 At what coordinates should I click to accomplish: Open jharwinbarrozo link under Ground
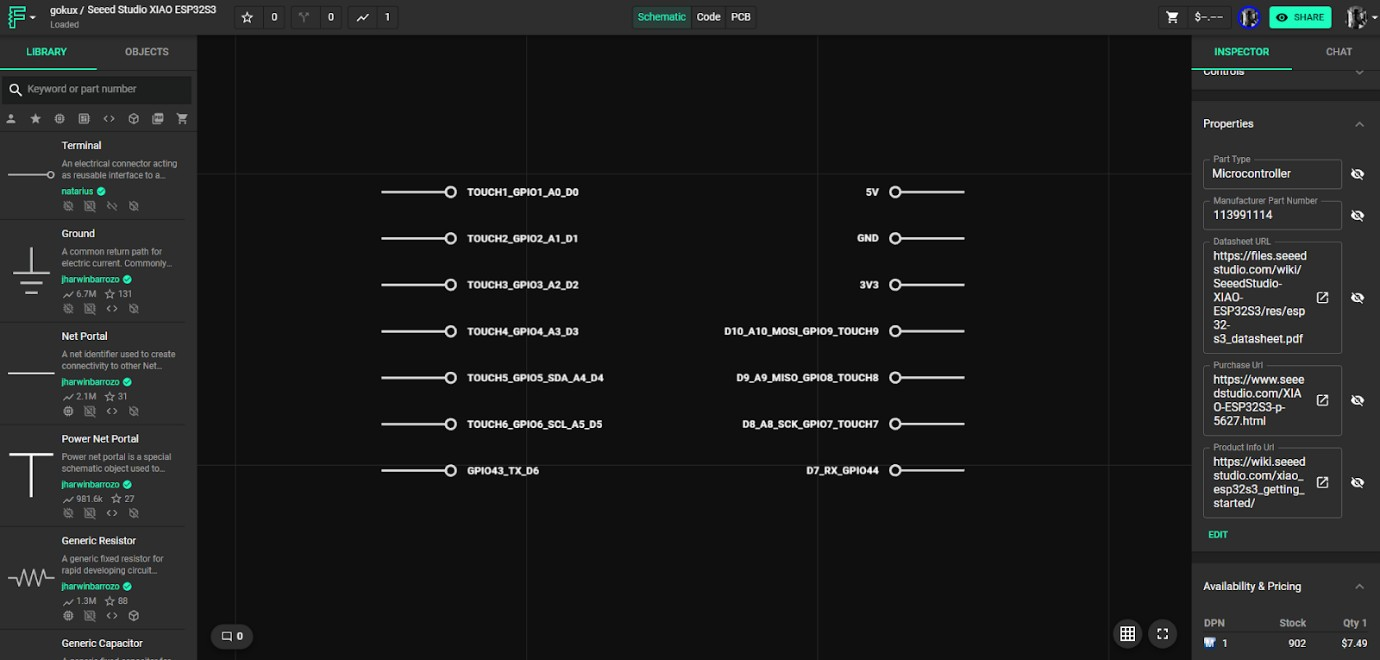[90, 280]
